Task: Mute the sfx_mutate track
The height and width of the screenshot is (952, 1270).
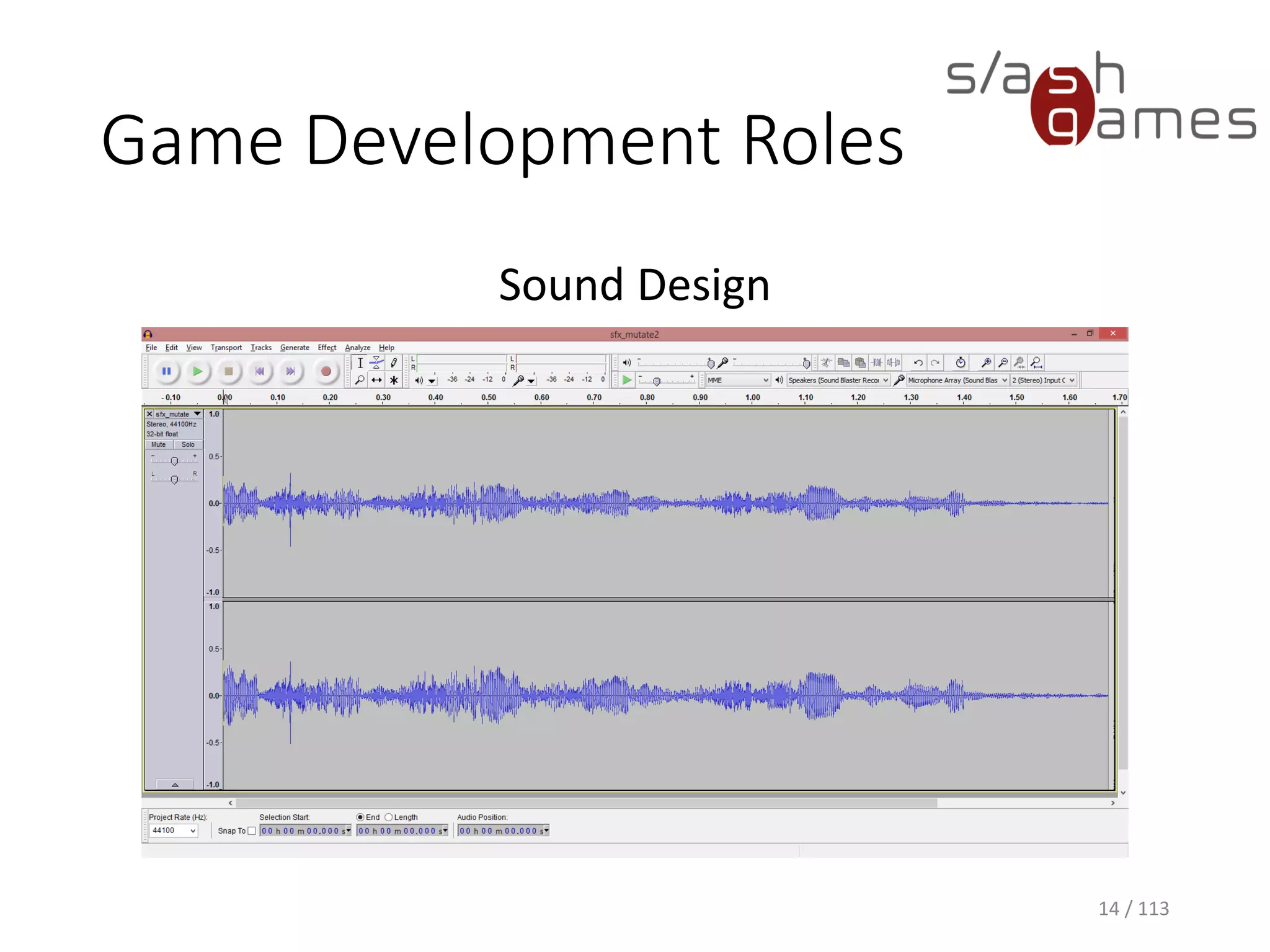Action: (159, 444)
